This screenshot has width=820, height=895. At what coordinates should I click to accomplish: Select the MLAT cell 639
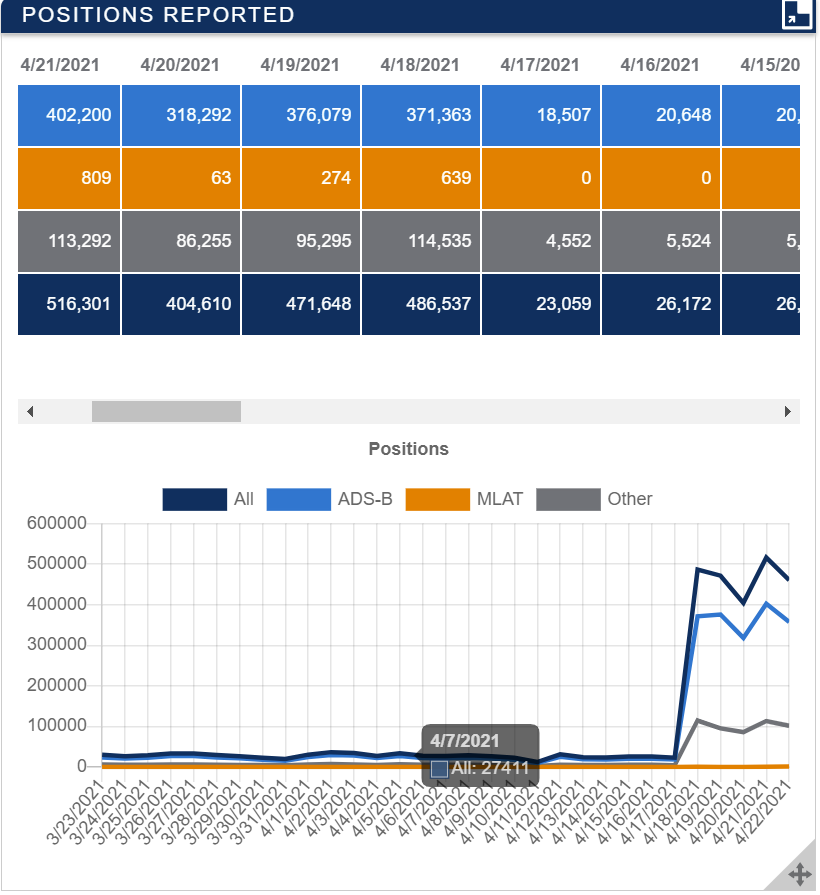(x=421, y=179)
